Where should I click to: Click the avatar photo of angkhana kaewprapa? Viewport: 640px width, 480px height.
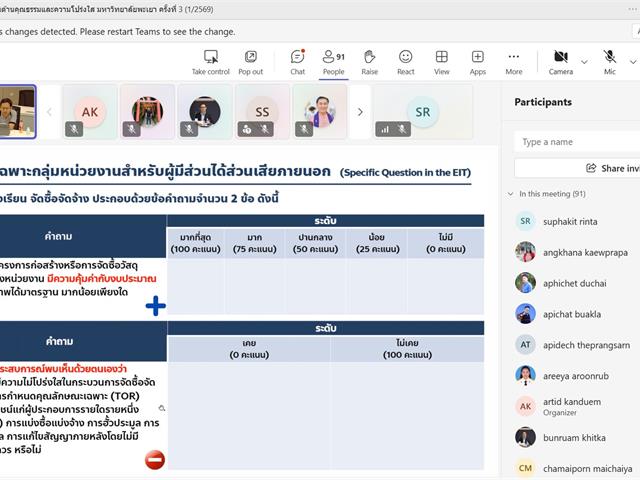[x=525, y=252]
